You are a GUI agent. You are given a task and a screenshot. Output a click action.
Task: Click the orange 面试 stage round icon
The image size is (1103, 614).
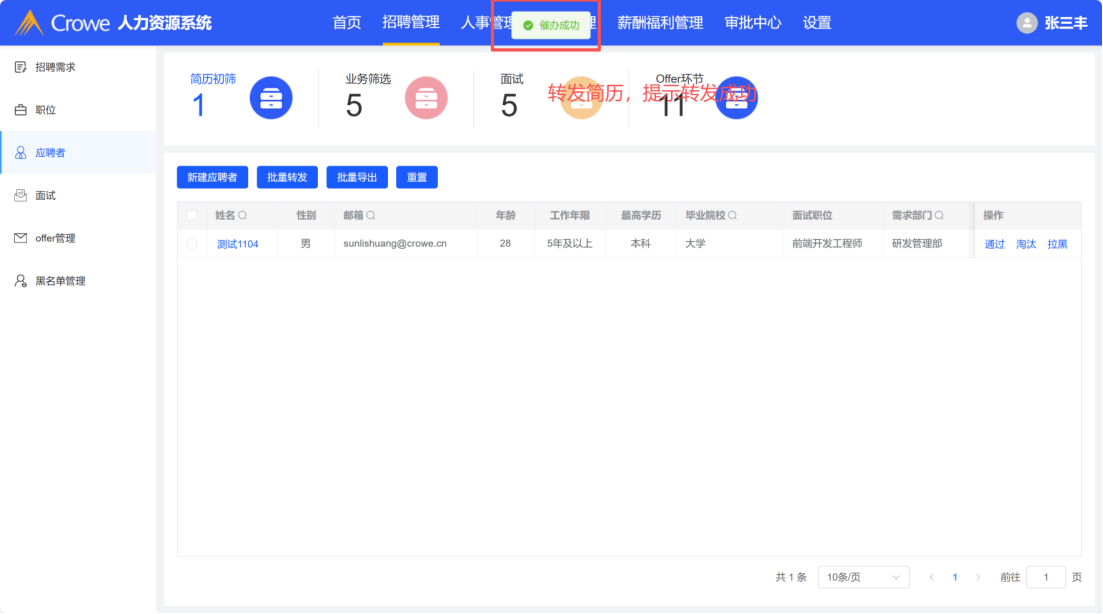click(581, 98)
